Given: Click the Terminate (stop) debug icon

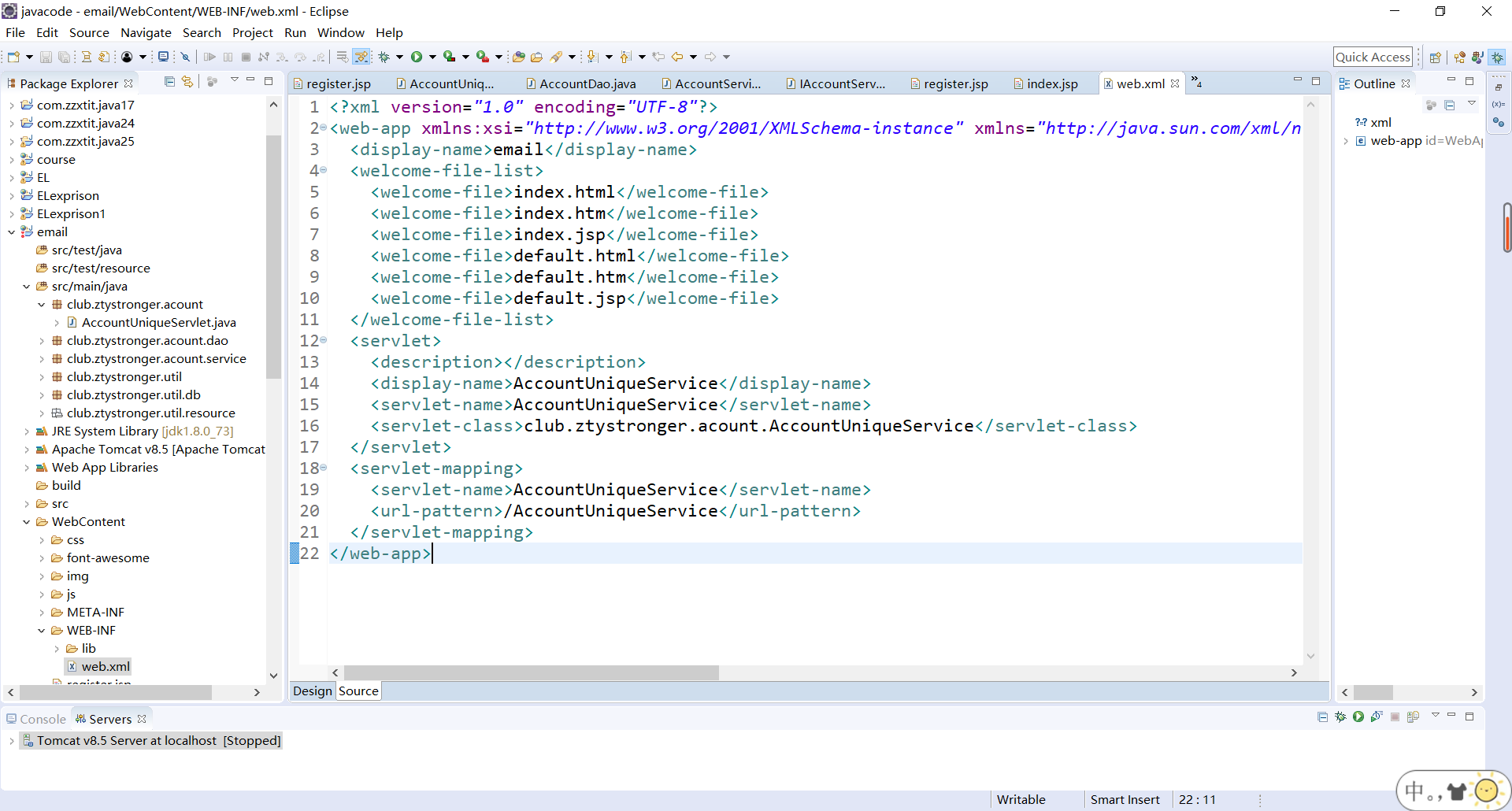Looking at the screenshot, I should 246,57.
